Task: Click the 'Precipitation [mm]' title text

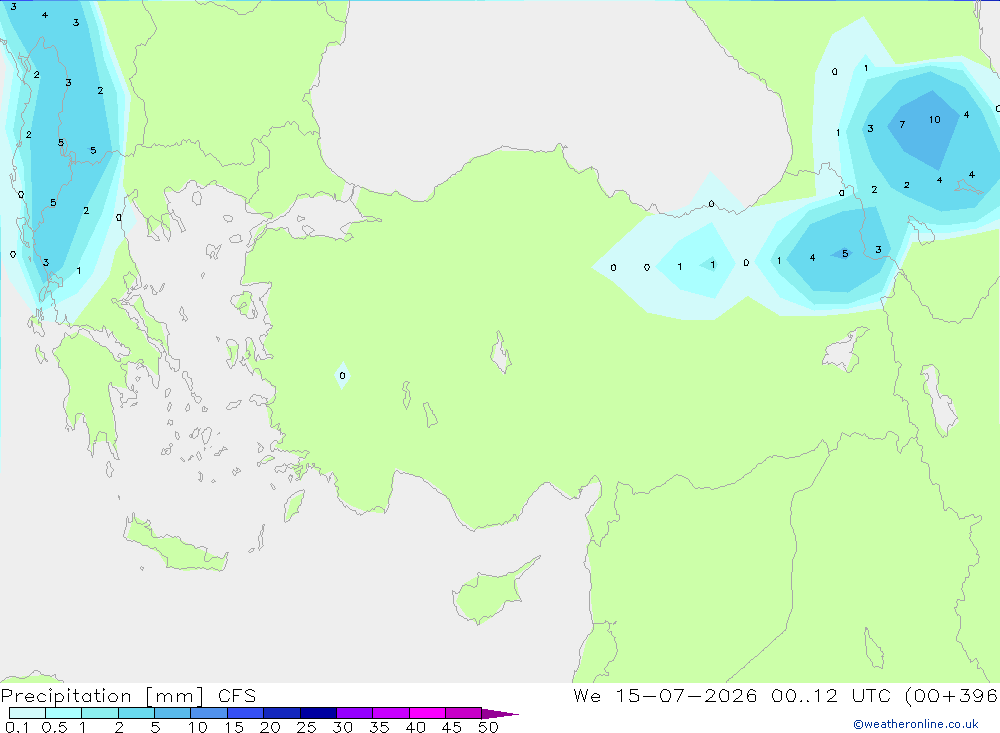Action: point(102,696)
